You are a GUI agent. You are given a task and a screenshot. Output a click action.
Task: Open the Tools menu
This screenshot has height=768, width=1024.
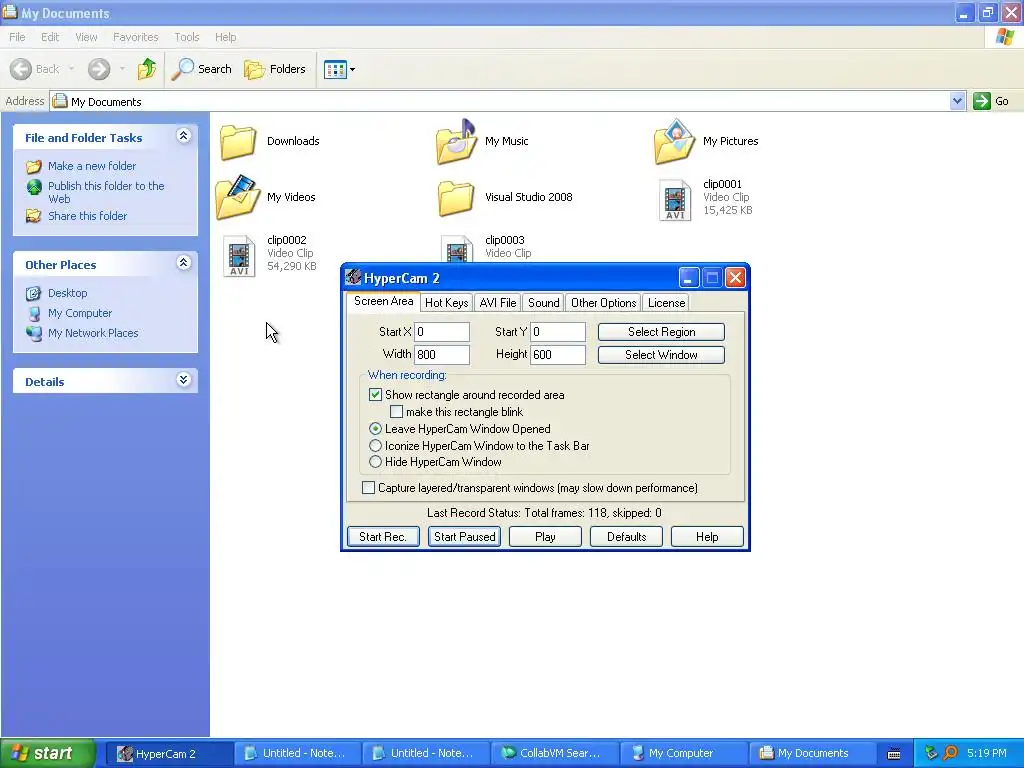pyautogui.click(x=187, y=37)
